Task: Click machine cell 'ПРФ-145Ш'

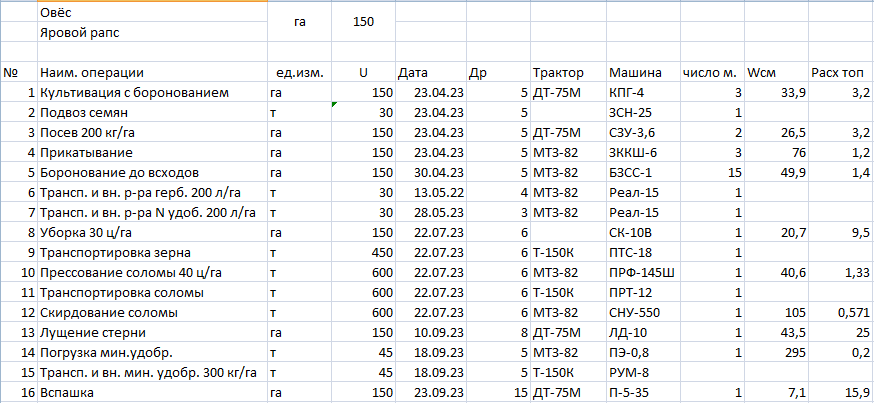Action: coord(643,273)
